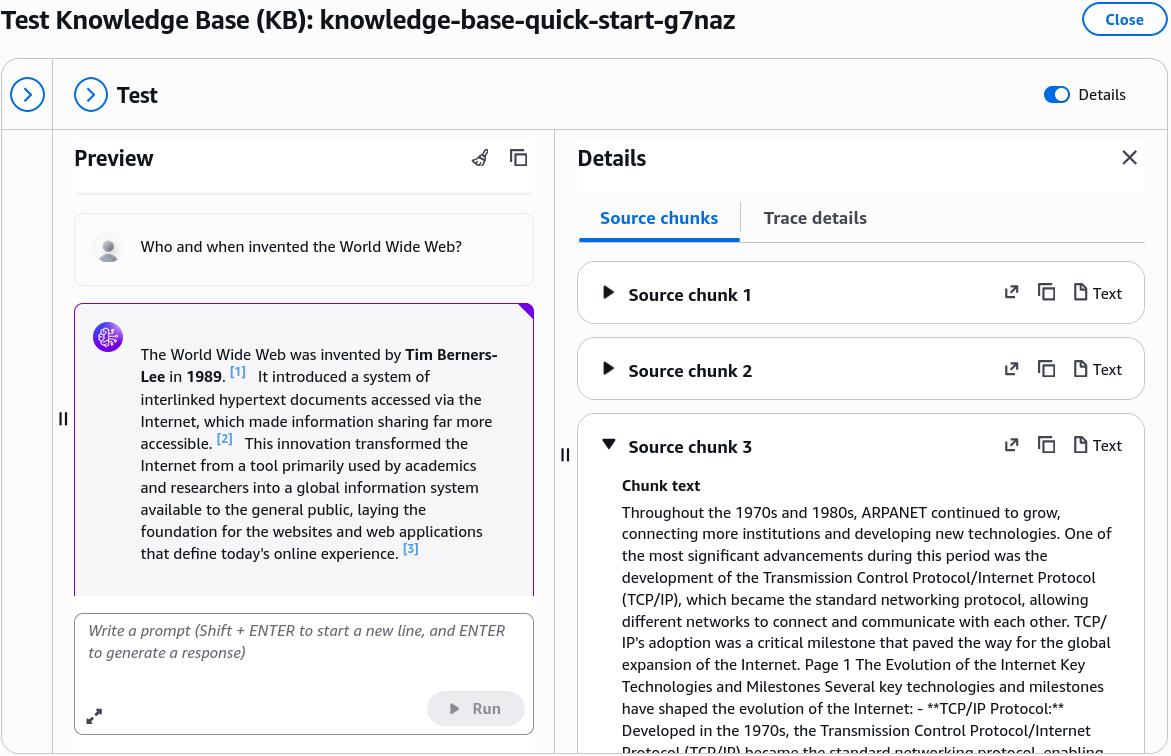Copy Source chunk 2 content
The height and width of the screenshot is (756, 1171).
pyautogui.click(x=1046, y=369)
